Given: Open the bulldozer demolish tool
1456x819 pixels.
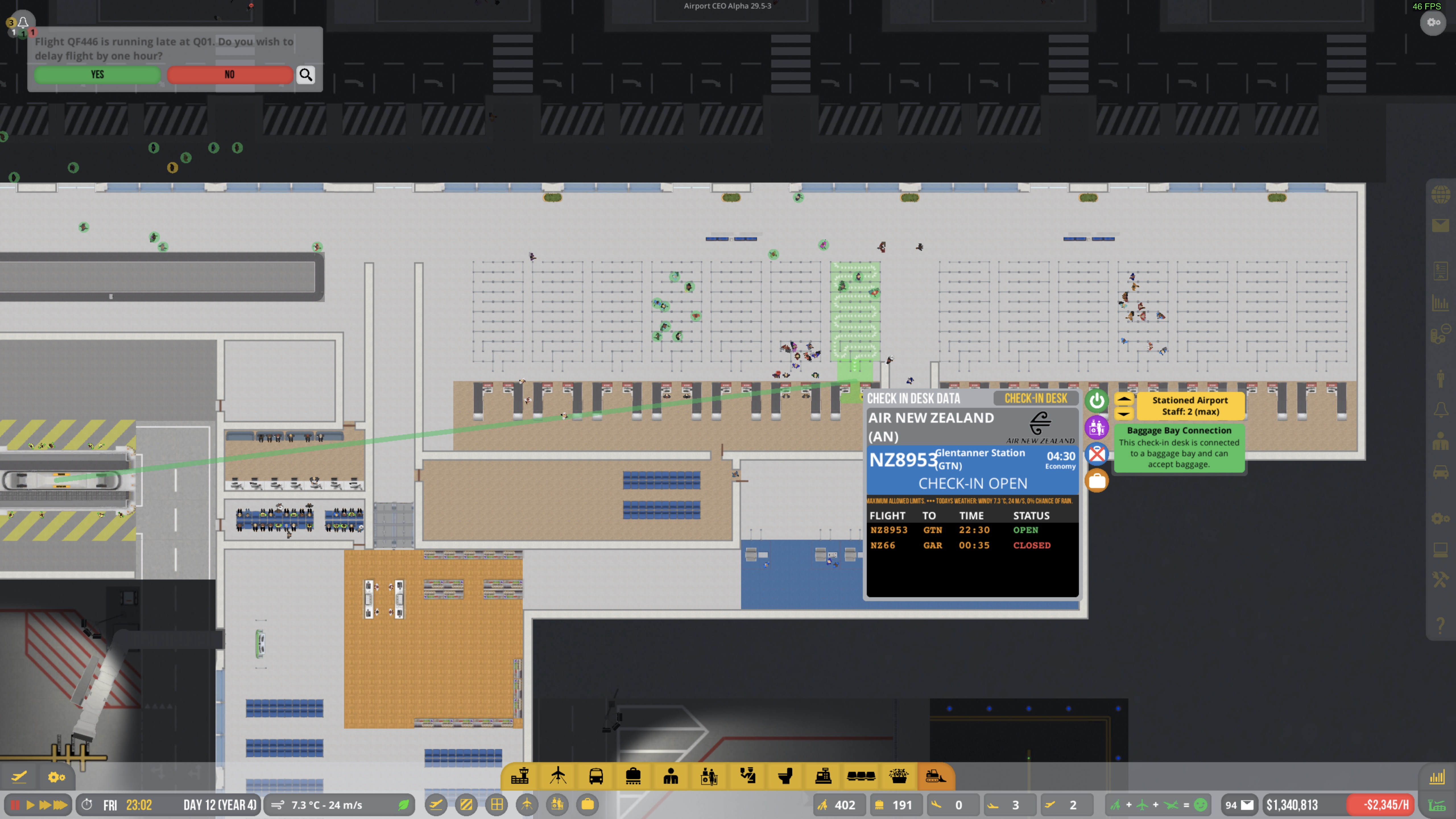Looking at the screenshot, I should coord(935,776).
